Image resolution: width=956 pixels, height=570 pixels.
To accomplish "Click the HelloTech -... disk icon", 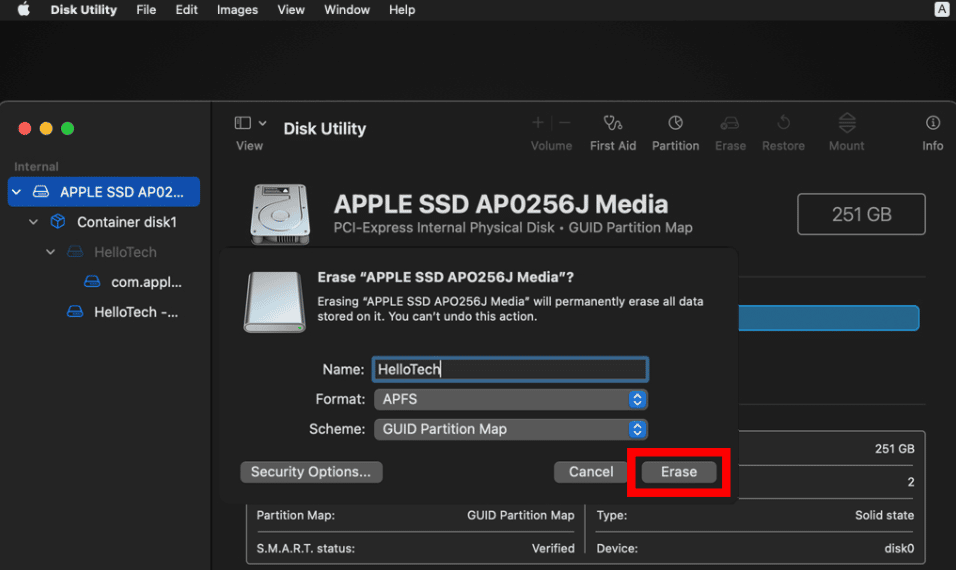I will [x=75, y=312].
